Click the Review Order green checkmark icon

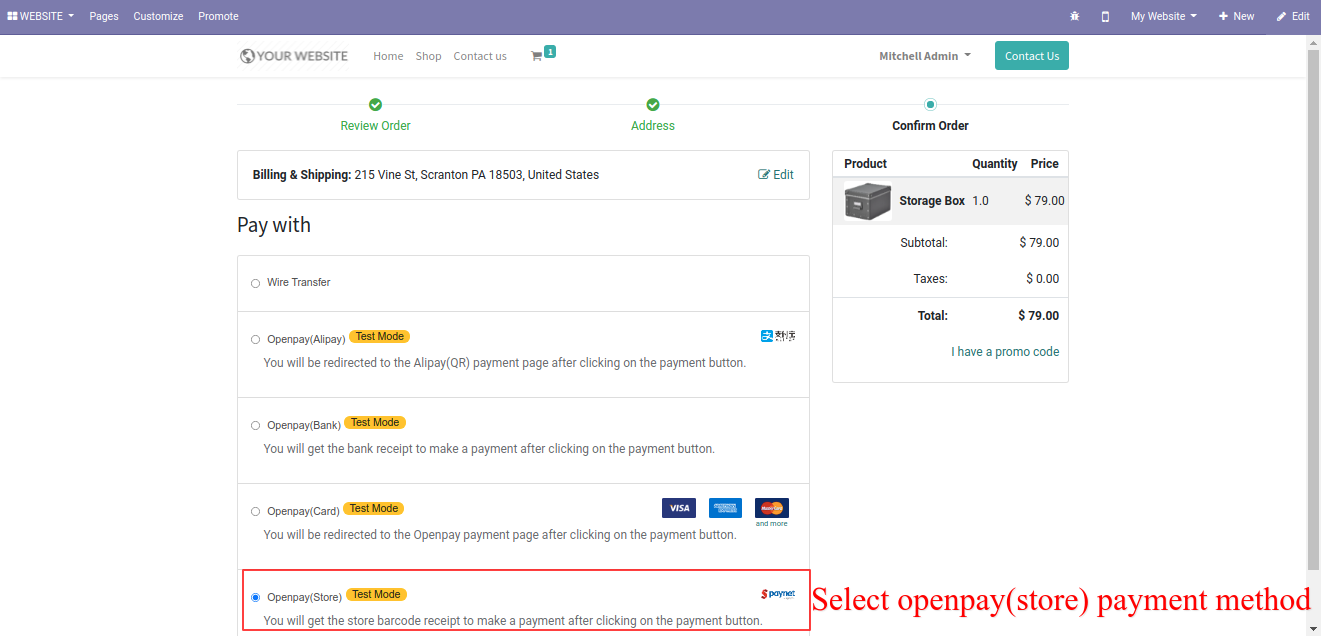[x=375, y=105]
